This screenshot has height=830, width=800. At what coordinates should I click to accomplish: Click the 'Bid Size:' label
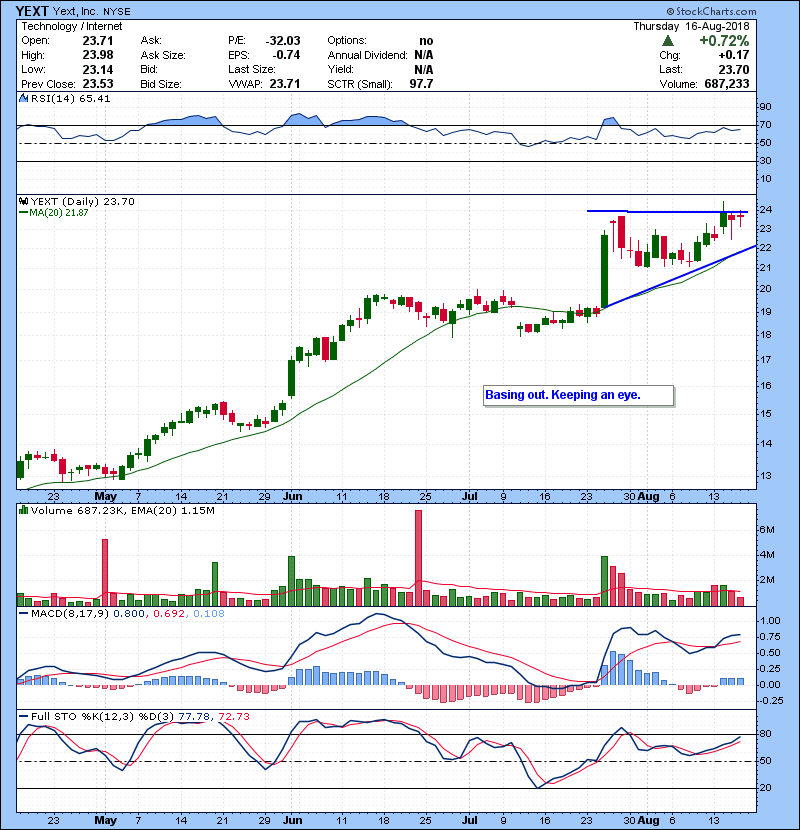tap(161, 84)
